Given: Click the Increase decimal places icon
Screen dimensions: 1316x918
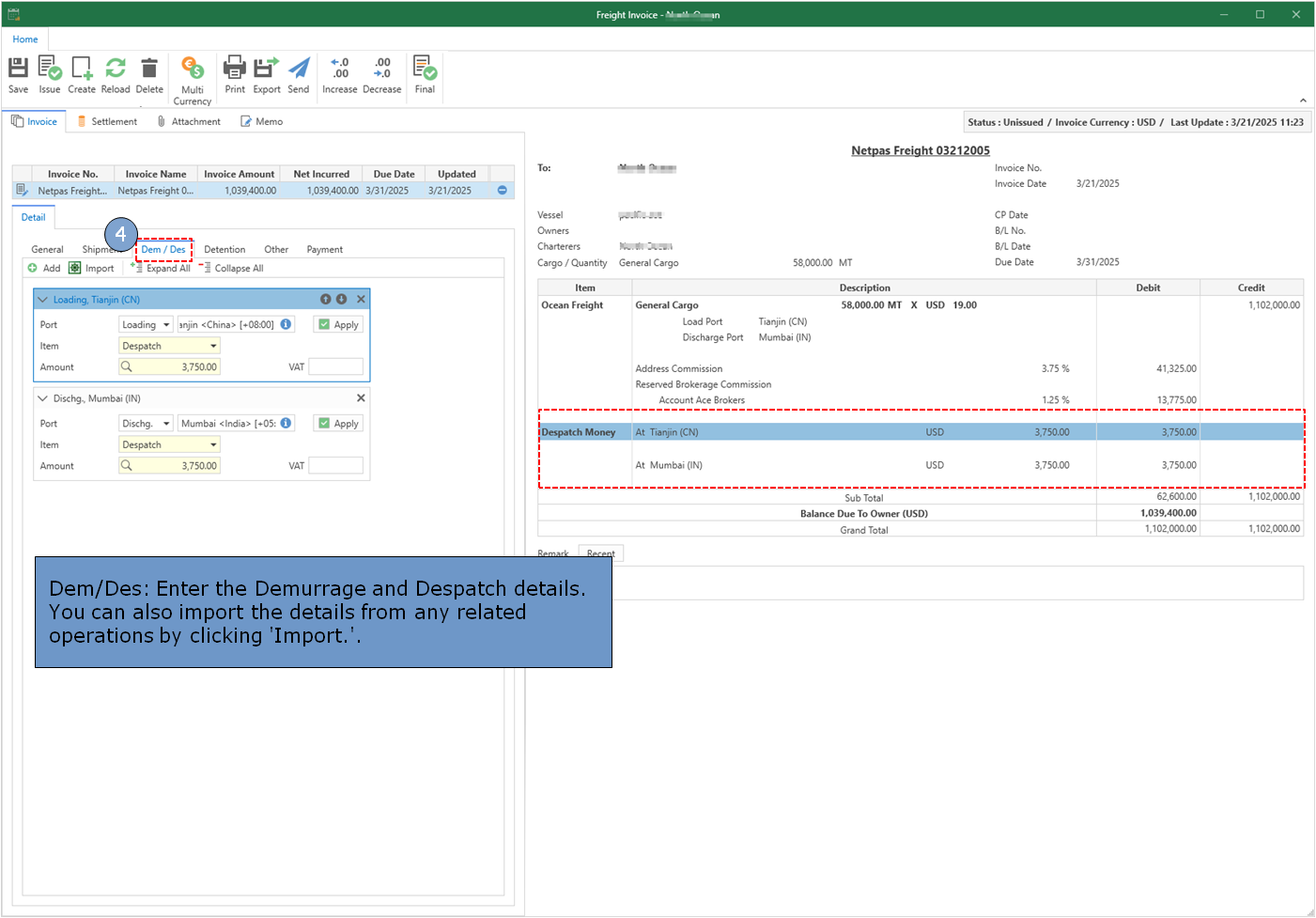Looking at the screenshot, I should click(x=339, y=74).
